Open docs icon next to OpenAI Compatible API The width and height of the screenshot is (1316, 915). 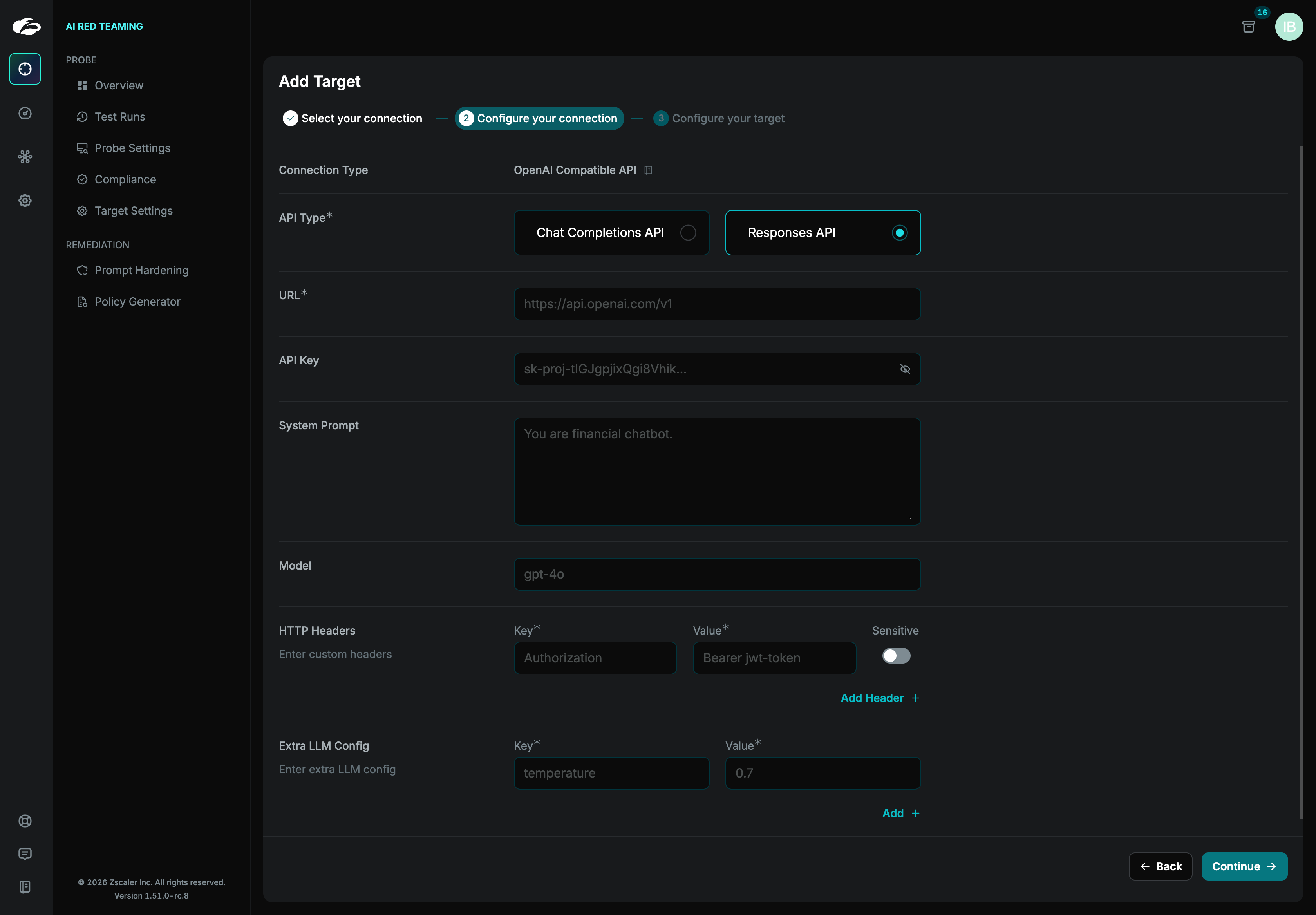(648, 170)
